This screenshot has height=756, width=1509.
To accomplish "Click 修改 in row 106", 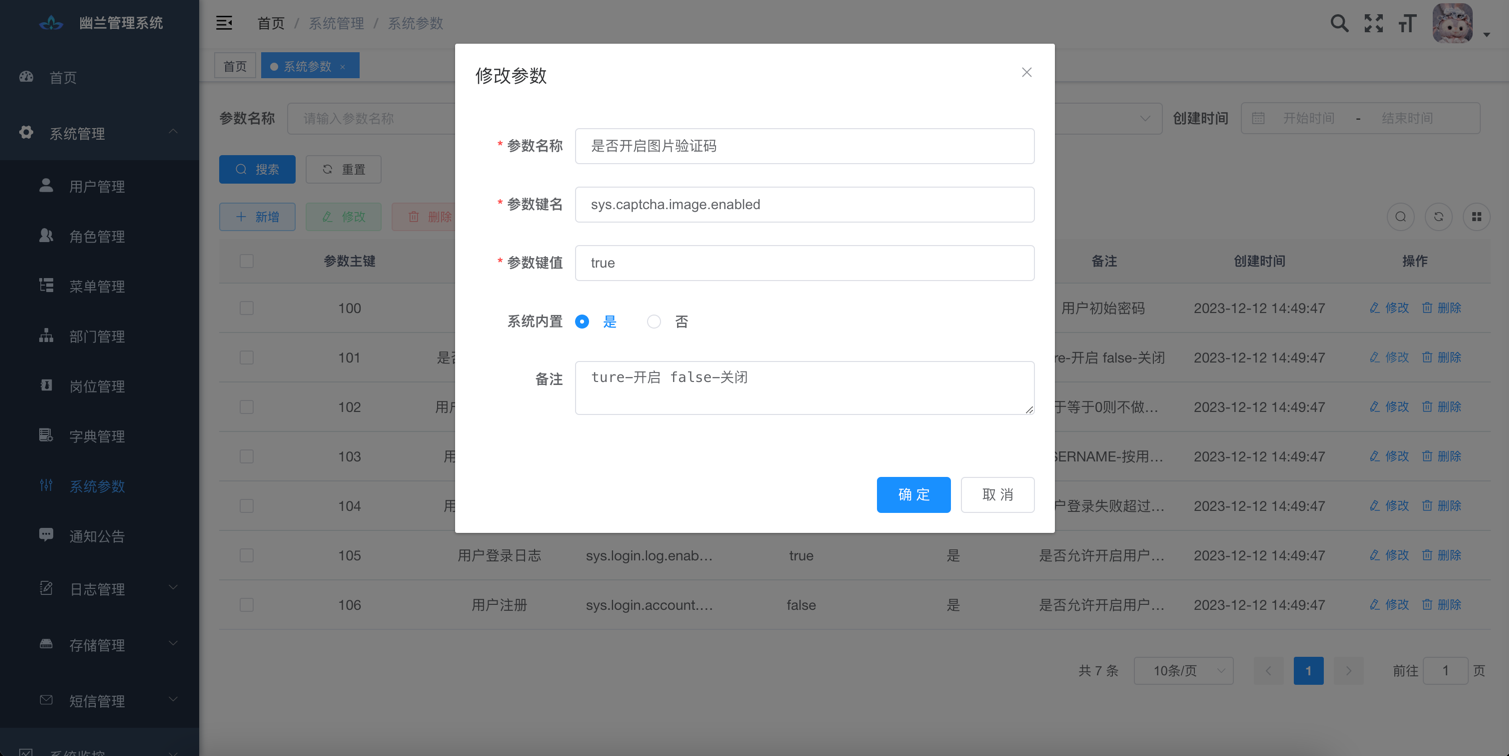I will [1389, 605].
